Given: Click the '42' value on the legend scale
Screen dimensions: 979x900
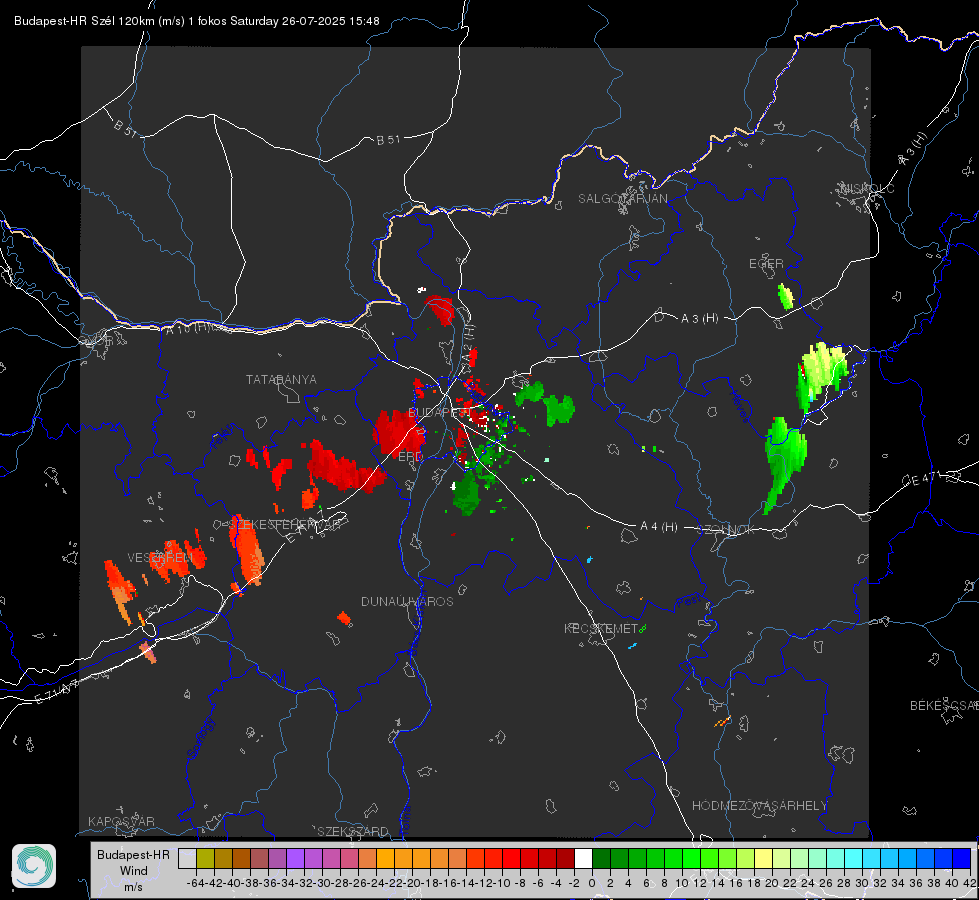Looking at the screenshot, I should [x=970, y=883].
